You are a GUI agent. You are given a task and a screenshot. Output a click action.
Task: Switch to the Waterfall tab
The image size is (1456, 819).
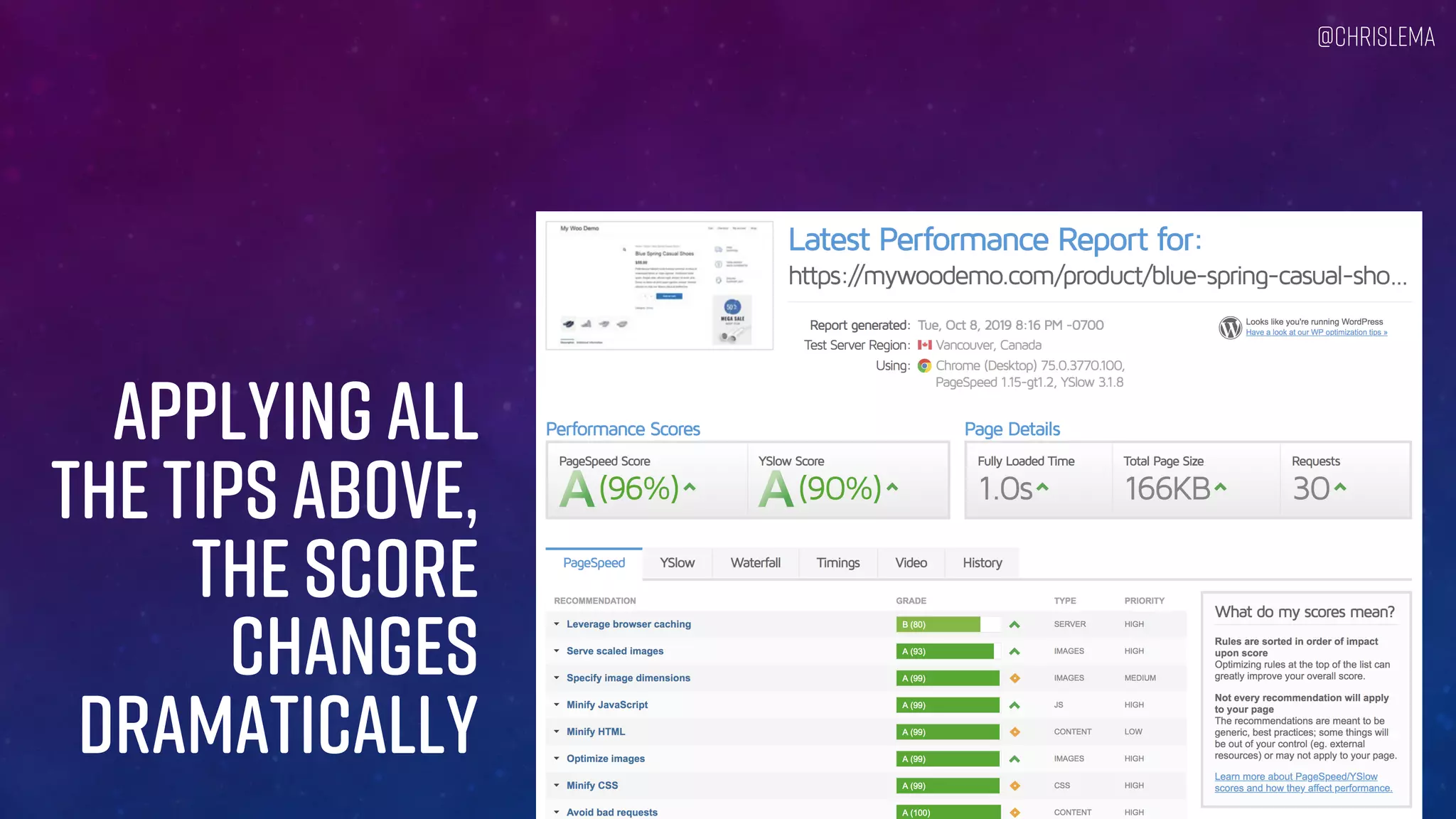click(x=755, y=563)
